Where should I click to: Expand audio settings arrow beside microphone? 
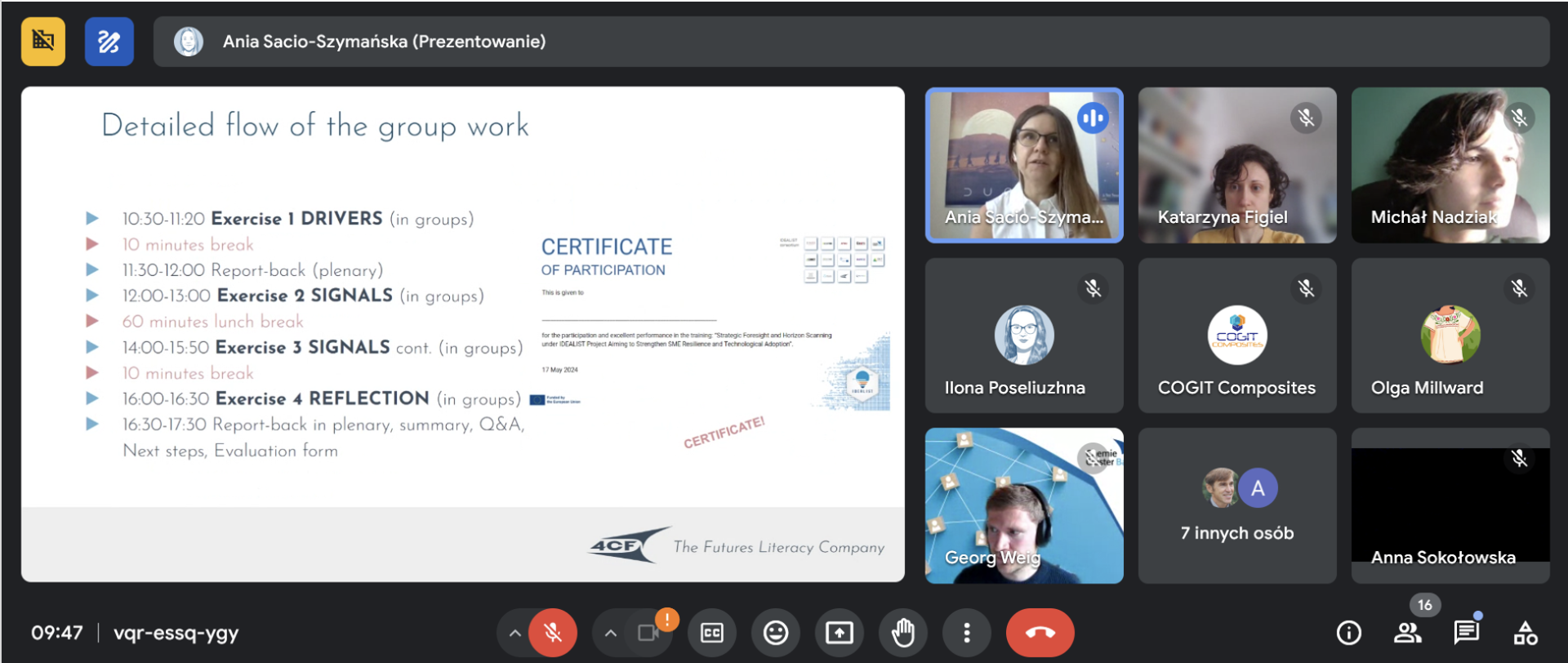(514, 633)
